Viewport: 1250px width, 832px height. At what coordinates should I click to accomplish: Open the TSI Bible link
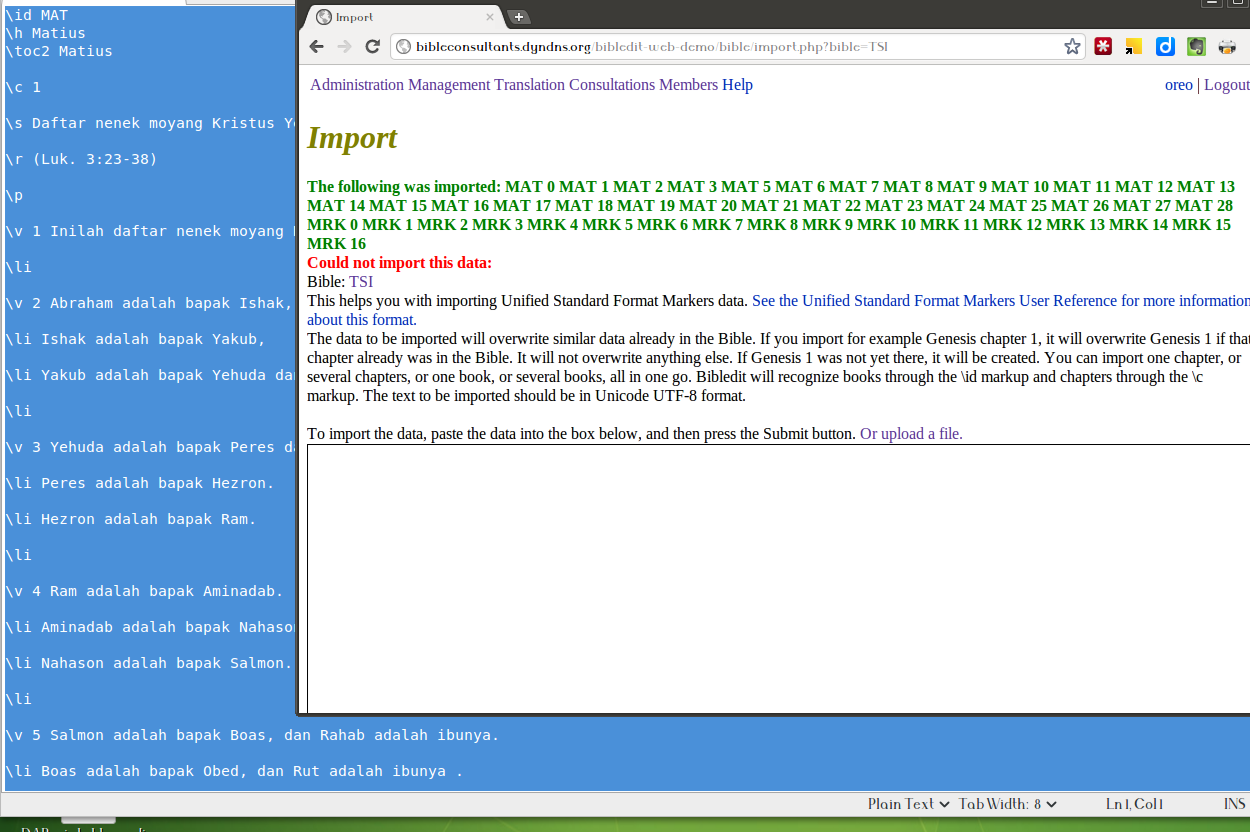click(361, 282)
